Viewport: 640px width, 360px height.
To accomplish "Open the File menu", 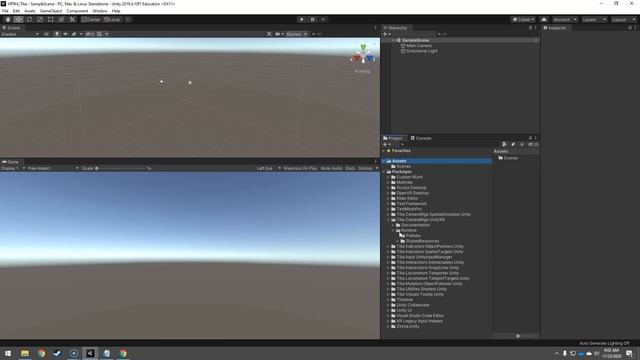I will [x=5, y=11].
